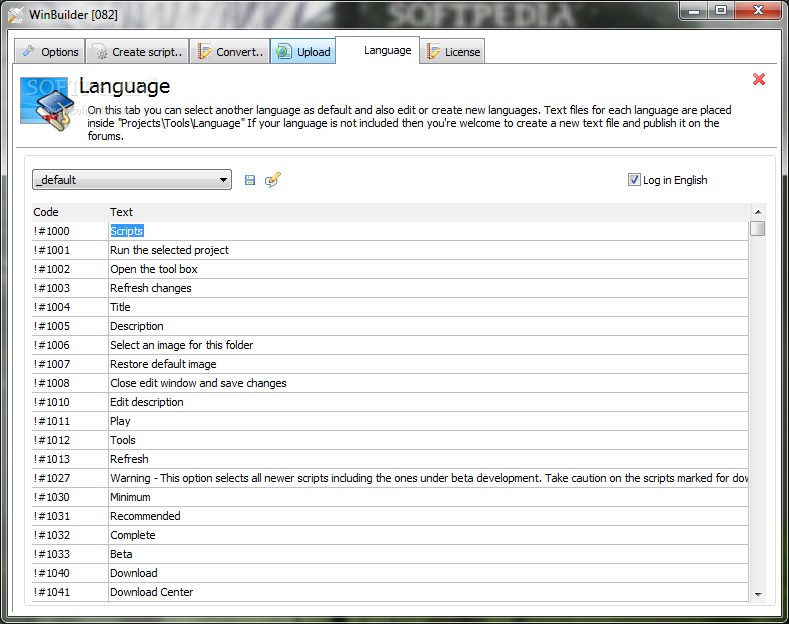The image size is (789, 624).
Task: Switch to the License tab
Action: click(x=452, y=52)
